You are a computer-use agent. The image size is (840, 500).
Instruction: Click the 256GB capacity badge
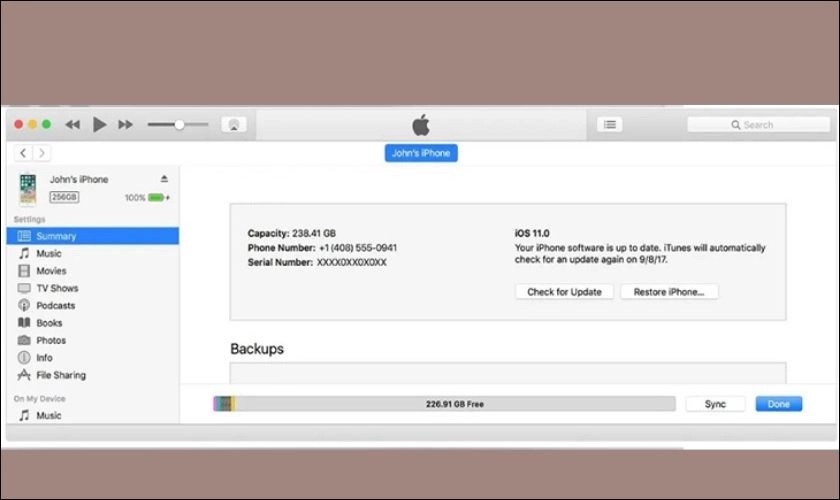tap(64, 197)
